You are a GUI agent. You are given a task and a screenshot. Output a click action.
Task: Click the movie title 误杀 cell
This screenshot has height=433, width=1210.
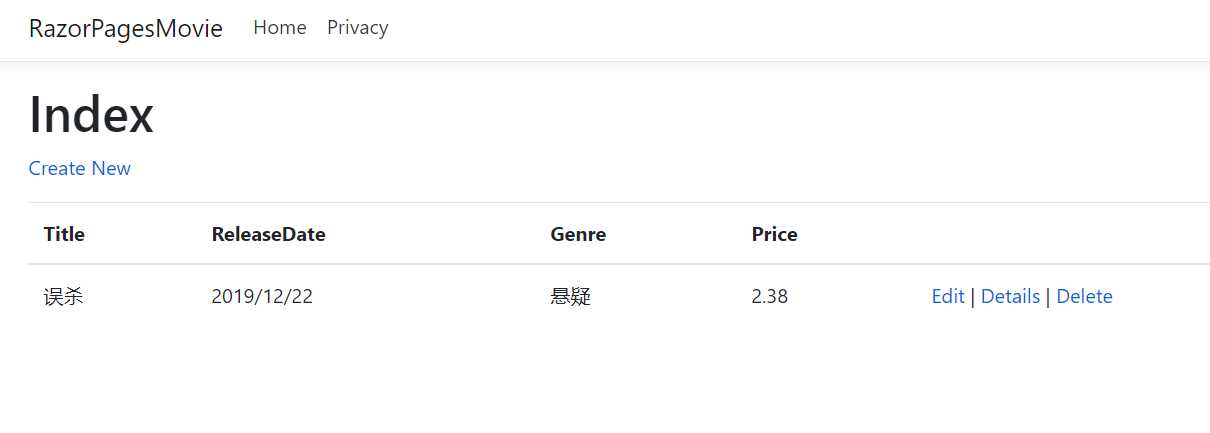pos(63,296)
